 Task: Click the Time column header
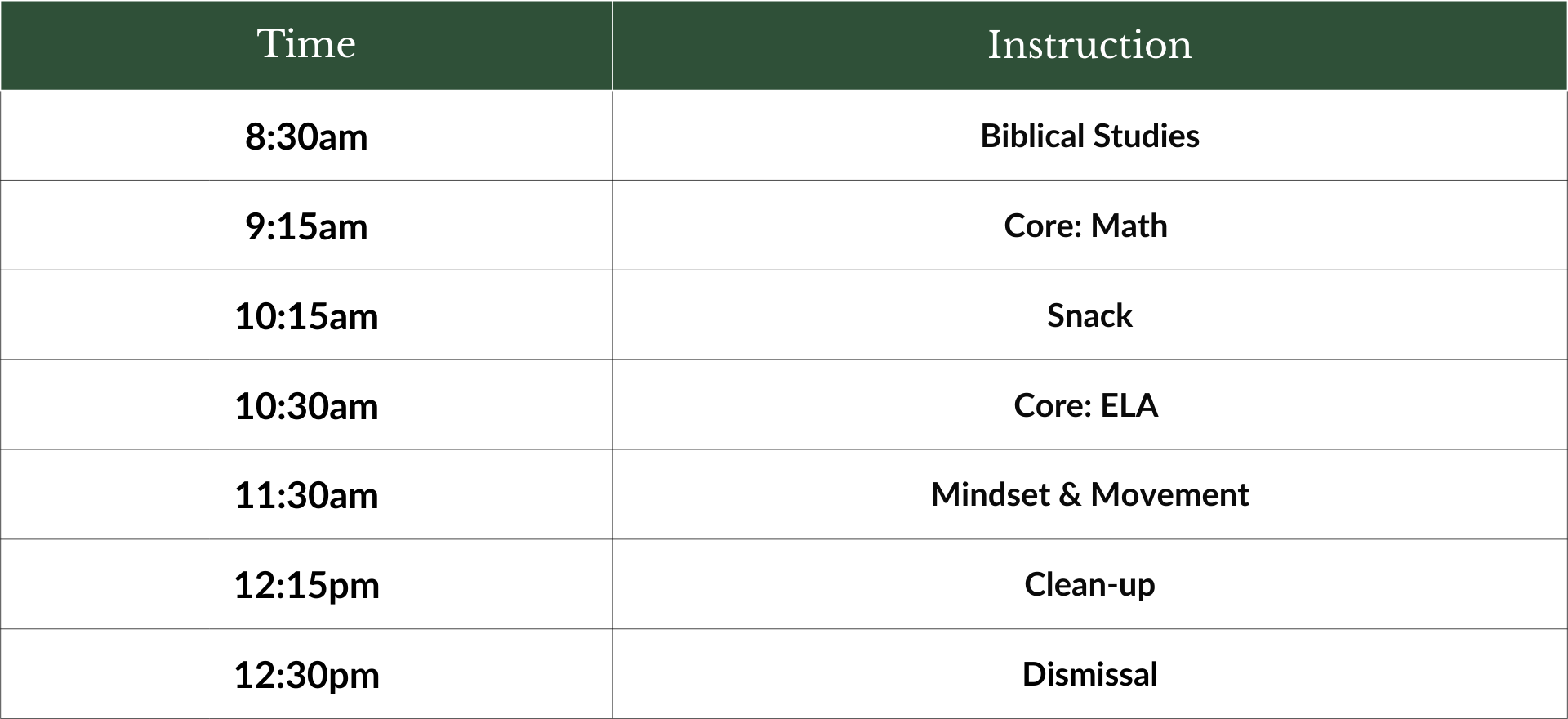(306, 45)
